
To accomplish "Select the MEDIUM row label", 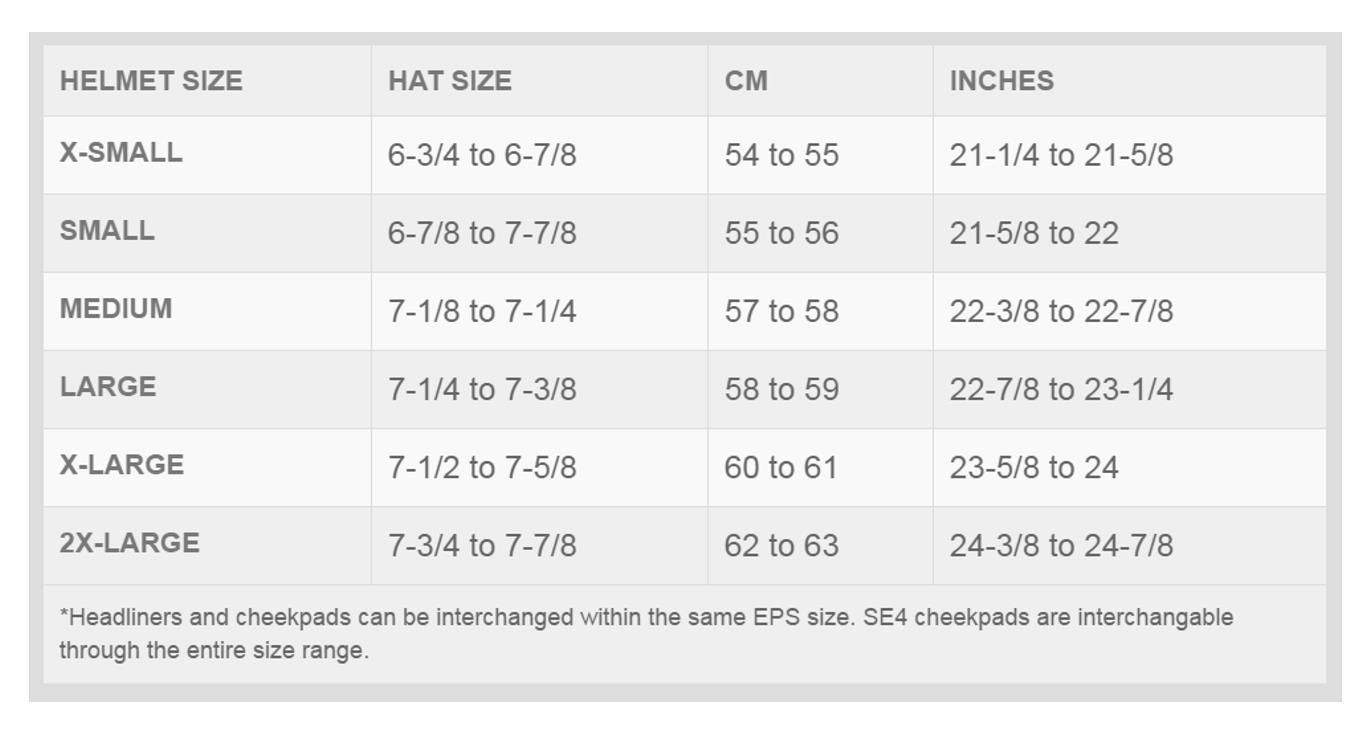I will [x=116, y=309].
